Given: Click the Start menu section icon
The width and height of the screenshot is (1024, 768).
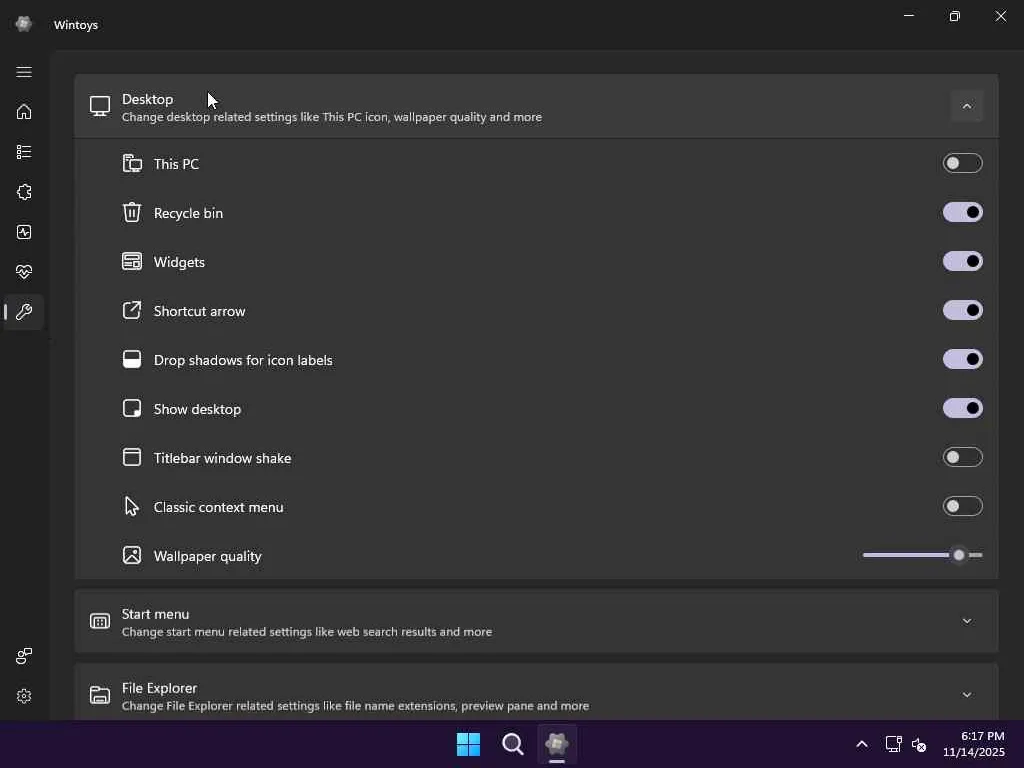Looking at the screenshot, I should tap(100, 621).
